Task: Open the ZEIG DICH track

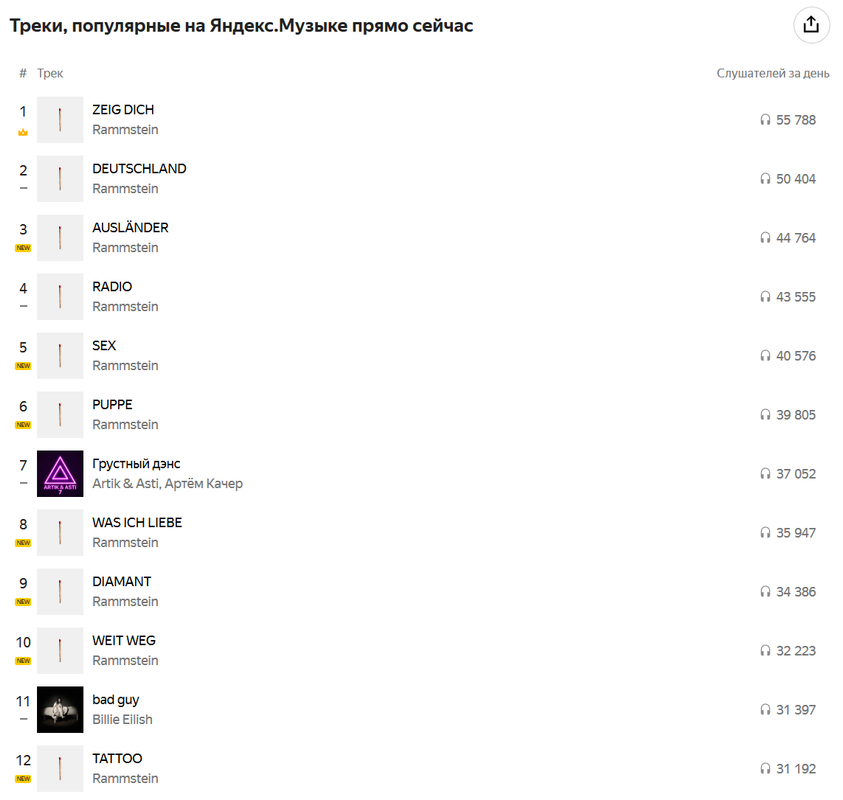Action: pyautogui.click(x=123, y=110)
